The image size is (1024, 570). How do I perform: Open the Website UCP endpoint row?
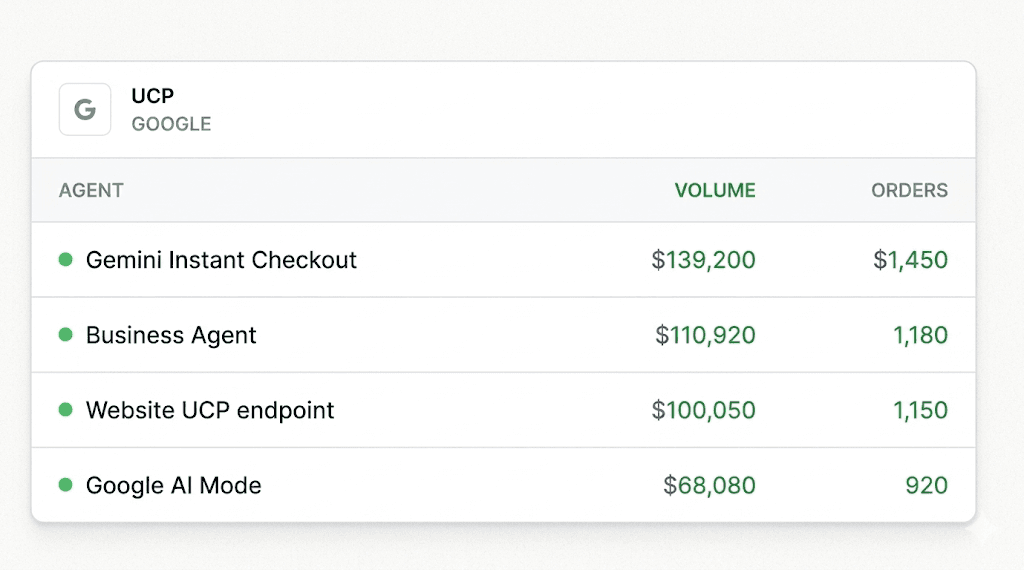(504, 410)
